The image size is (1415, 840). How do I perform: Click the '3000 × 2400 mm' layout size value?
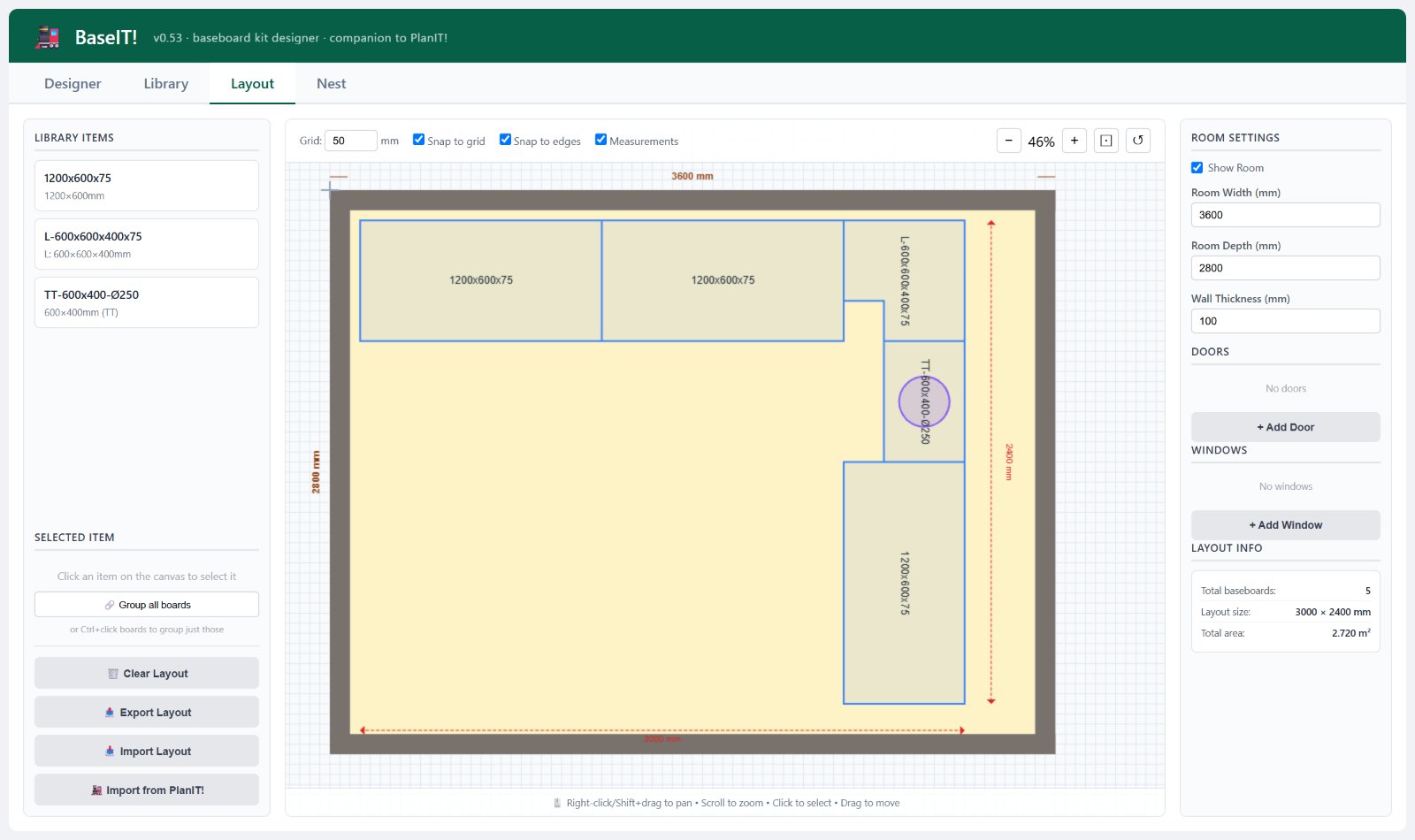point(1333,612)
